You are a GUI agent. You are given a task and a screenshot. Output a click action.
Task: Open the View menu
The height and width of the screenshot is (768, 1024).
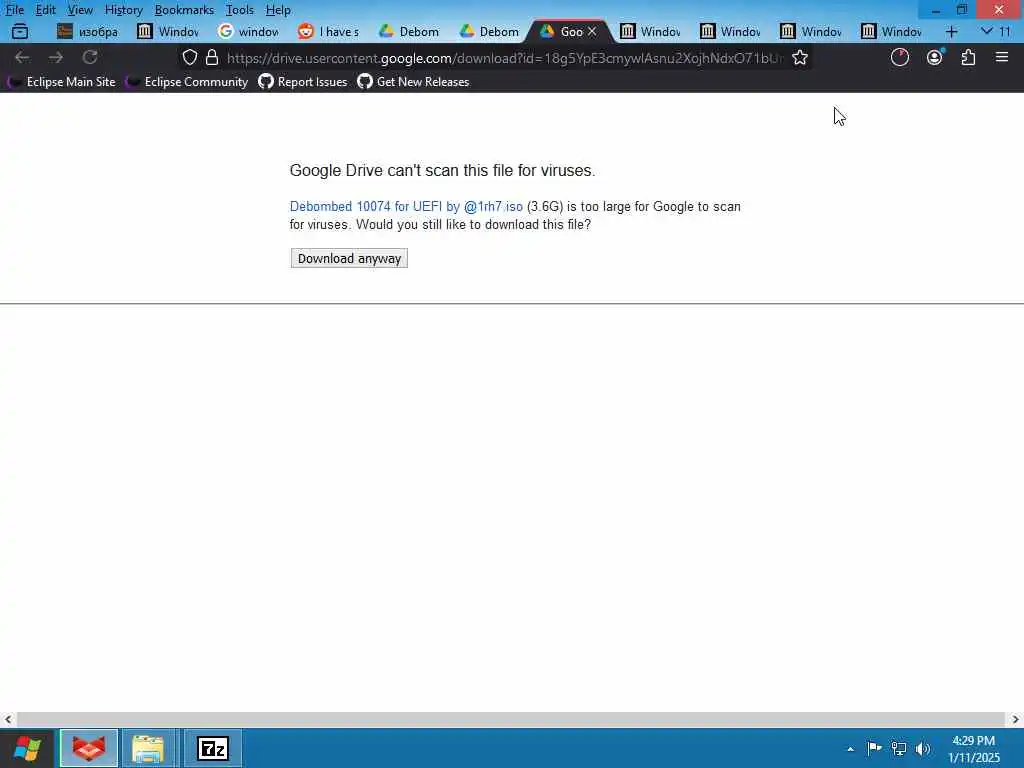click(x=80, y=10)
